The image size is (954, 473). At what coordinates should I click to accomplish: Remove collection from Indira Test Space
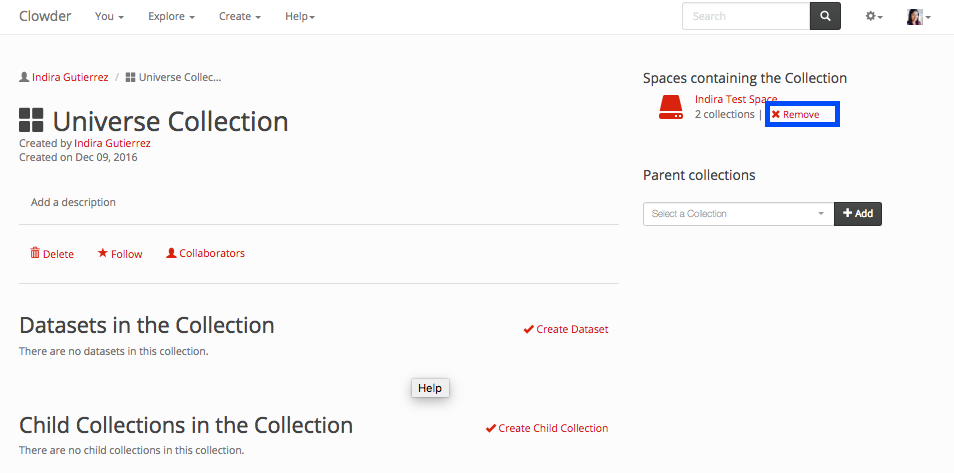(x=796, y=115)
